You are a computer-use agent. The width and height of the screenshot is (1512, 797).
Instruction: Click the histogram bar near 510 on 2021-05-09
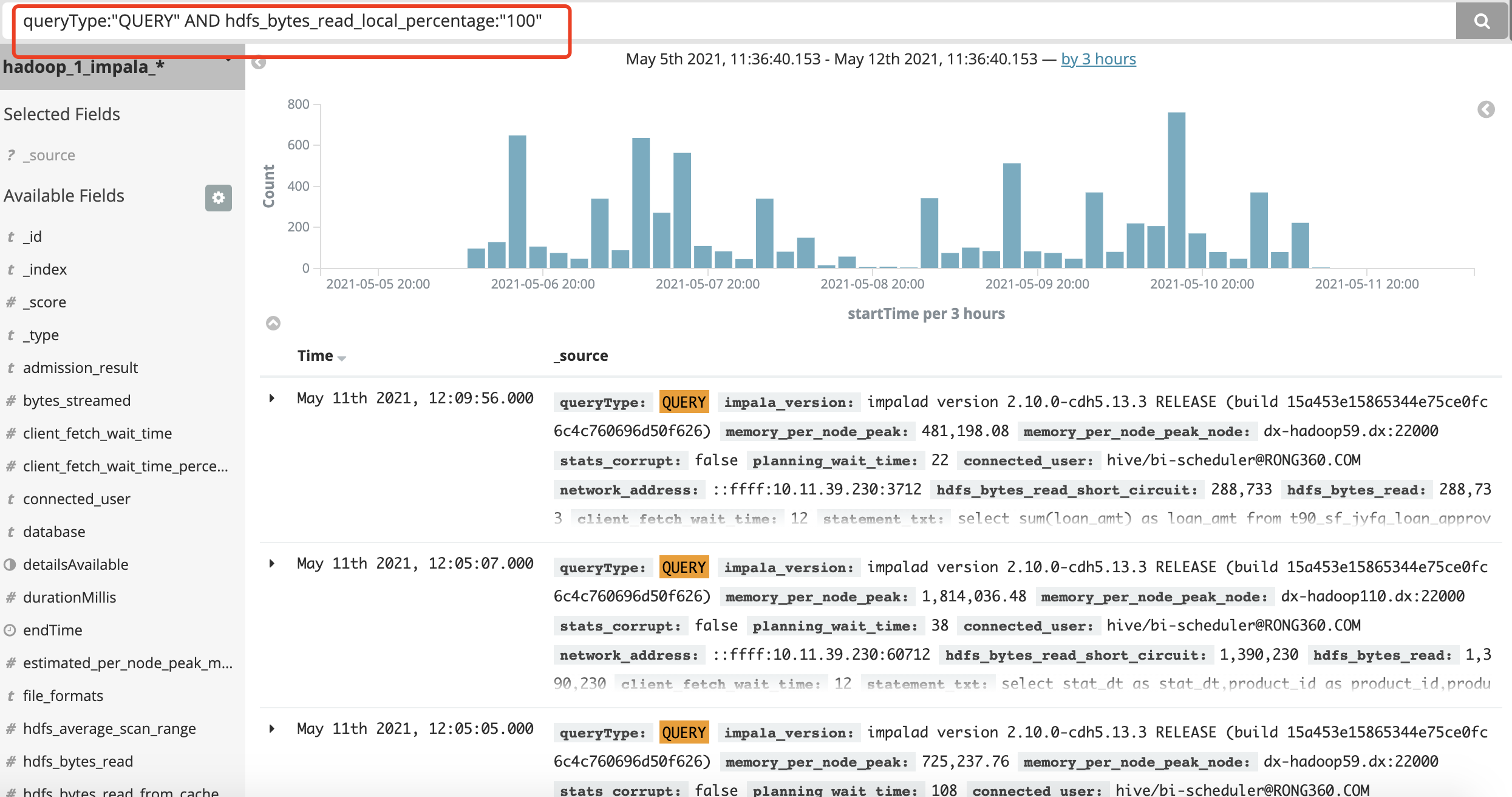[x=1012, y=216]
